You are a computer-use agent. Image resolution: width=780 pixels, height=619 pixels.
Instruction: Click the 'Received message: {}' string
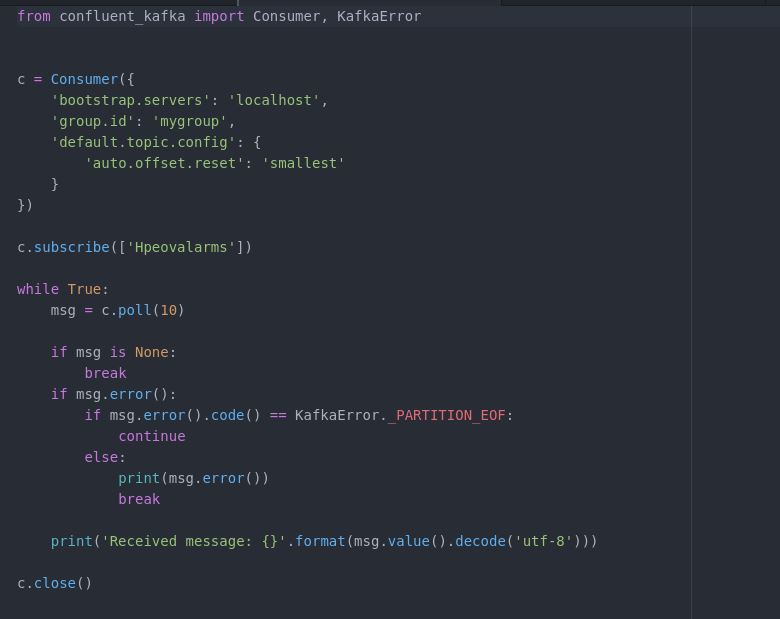(194, 541)
